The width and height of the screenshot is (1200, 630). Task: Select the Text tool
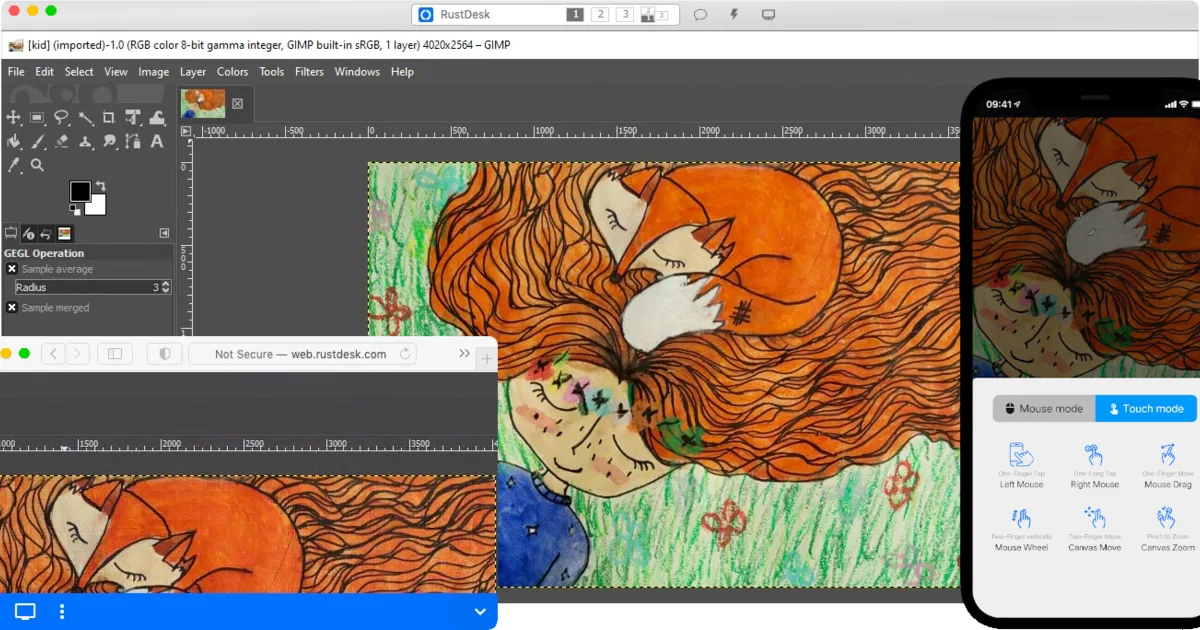click(x=157, y=142)
